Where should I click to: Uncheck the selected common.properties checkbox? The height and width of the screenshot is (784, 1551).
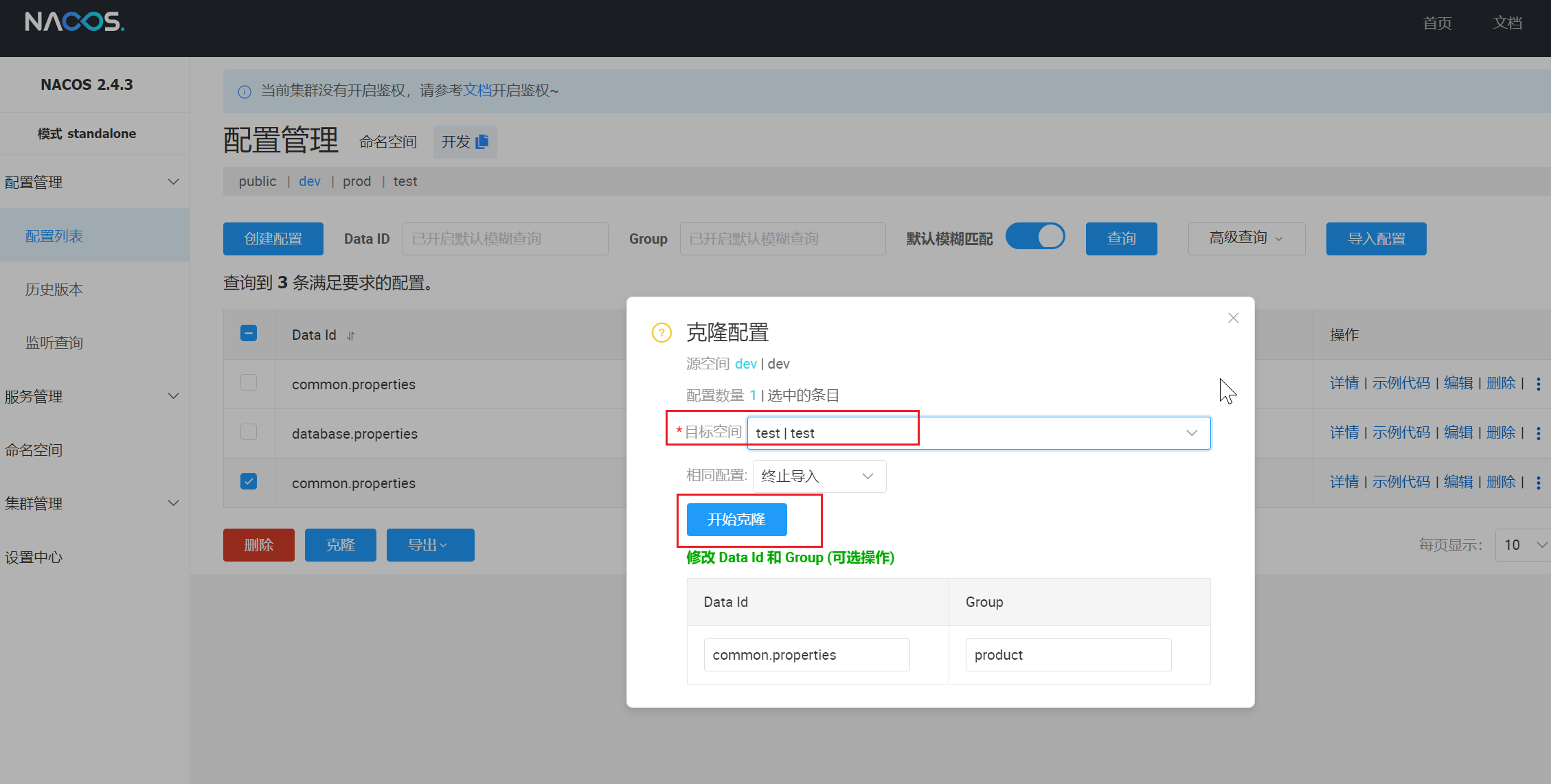(x=249, y=482)
